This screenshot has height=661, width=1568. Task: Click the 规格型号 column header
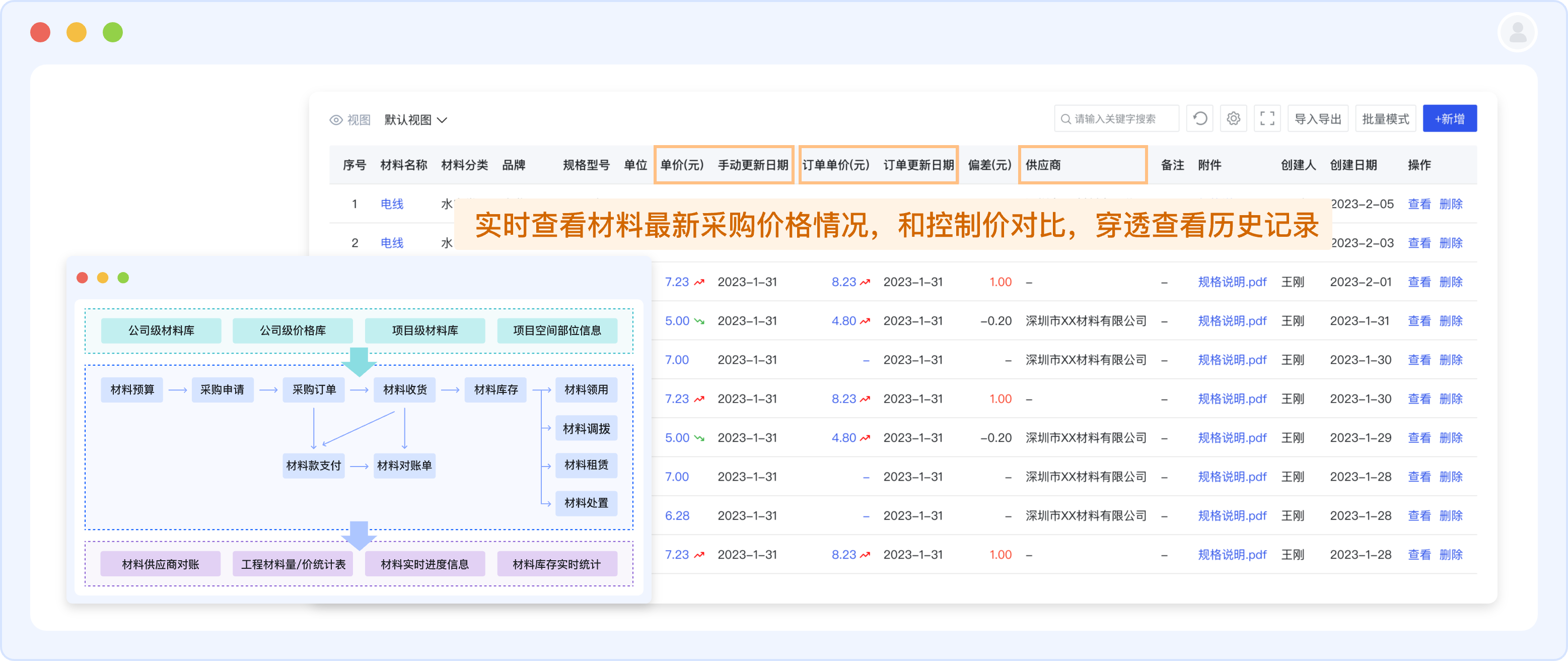coord(586,165)
